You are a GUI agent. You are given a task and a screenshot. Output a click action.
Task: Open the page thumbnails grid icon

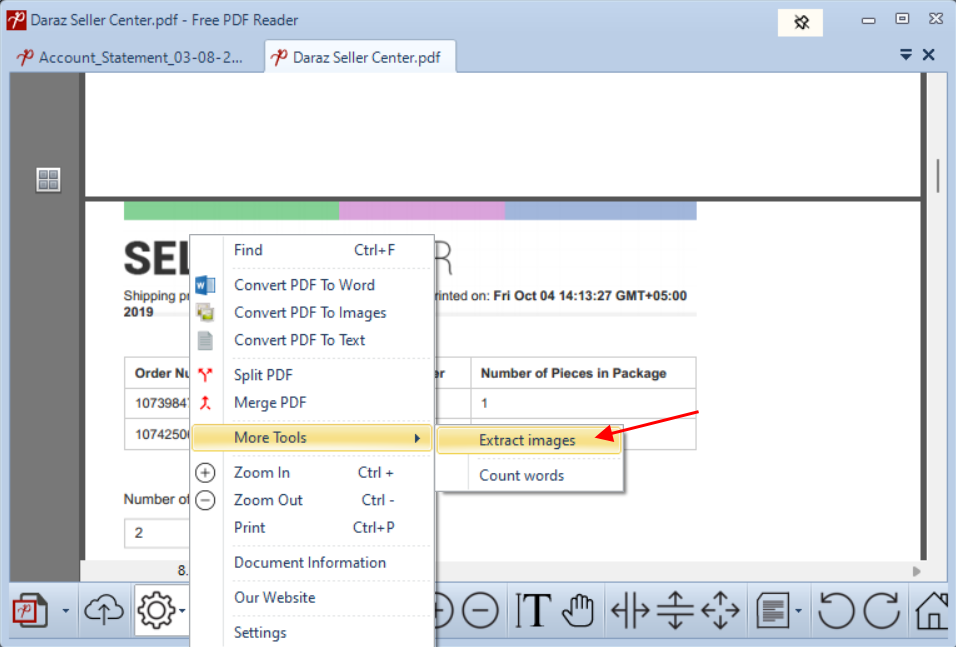48,180
